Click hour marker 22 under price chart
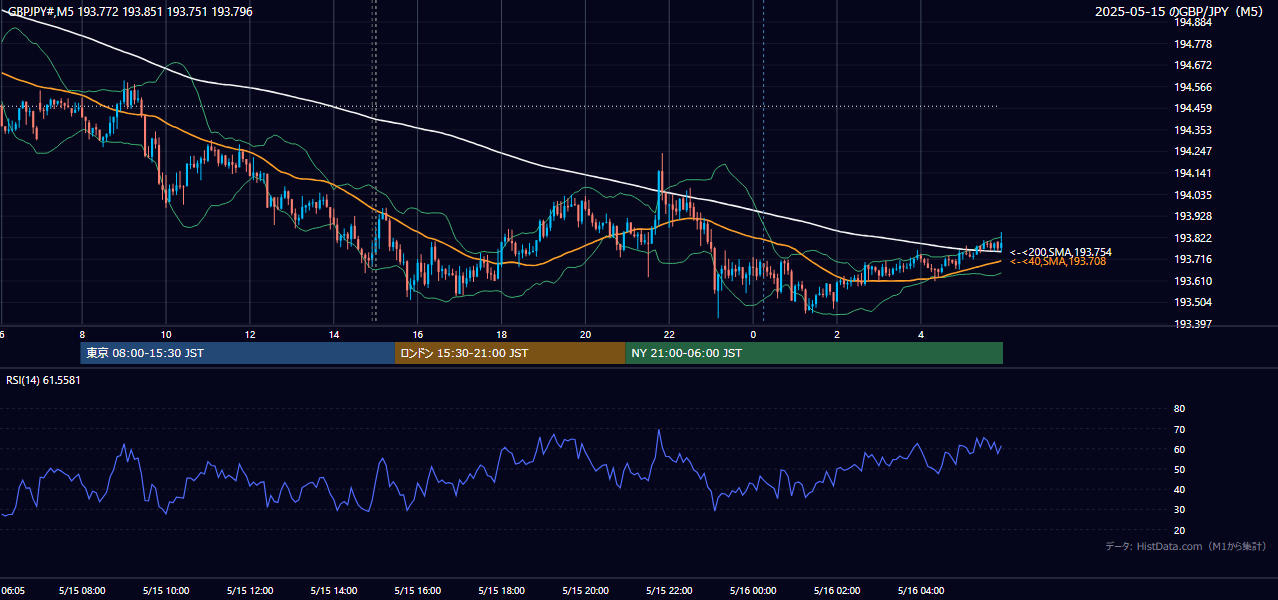 [670, 335]
